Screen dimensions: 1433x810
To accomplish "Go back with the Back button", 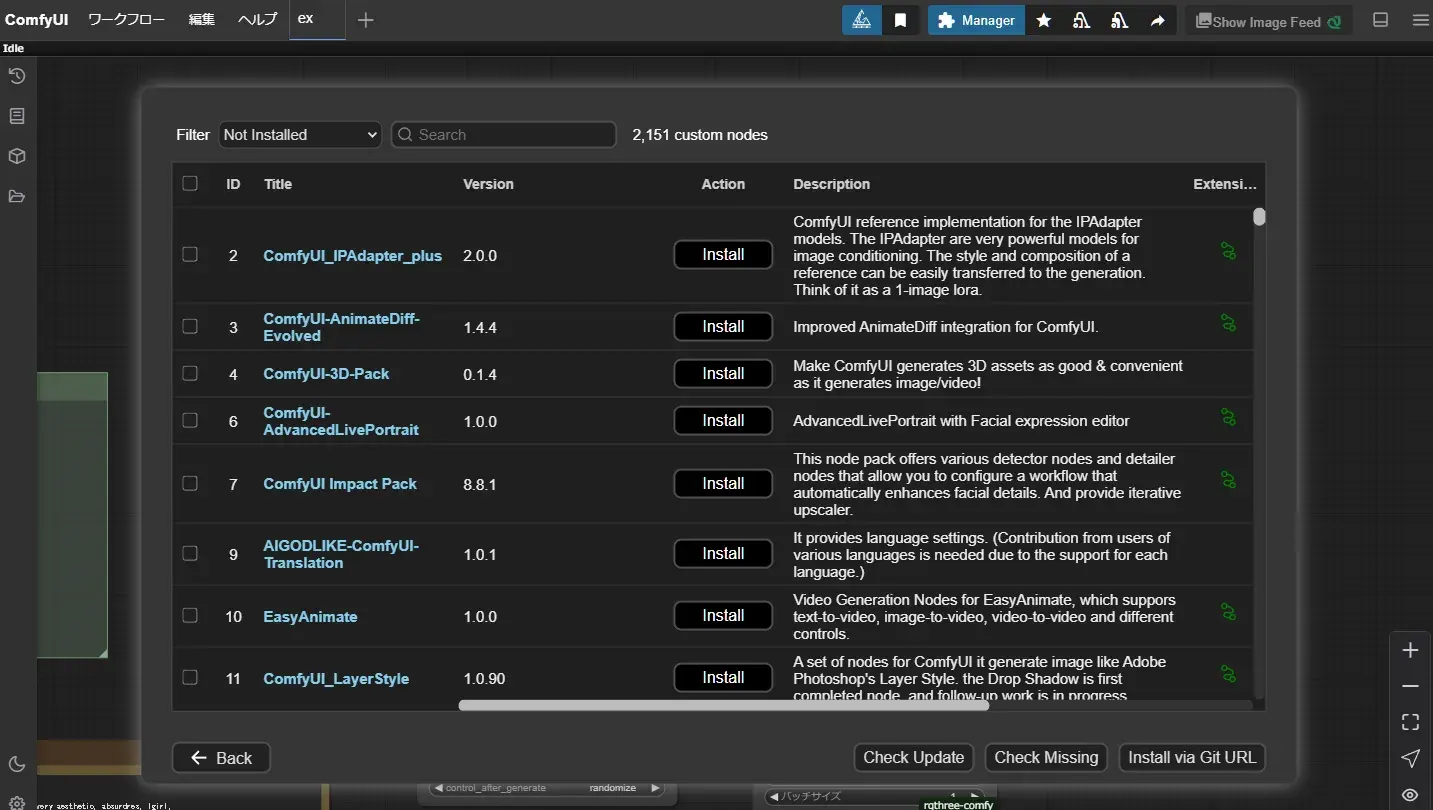I will [x=221, y=758].
